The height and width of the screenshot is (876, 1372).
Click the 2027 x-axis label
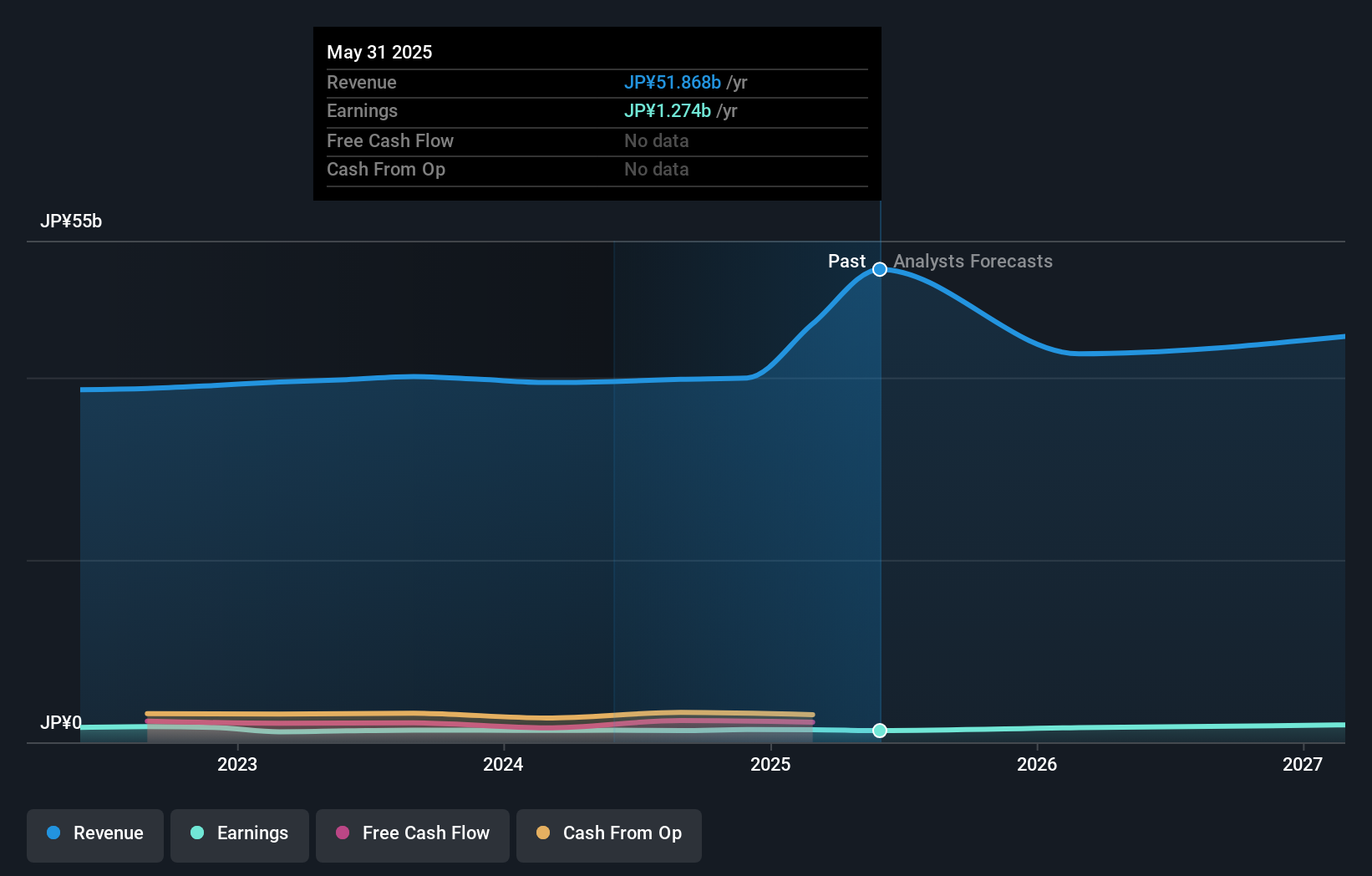tap(1303, 764)
